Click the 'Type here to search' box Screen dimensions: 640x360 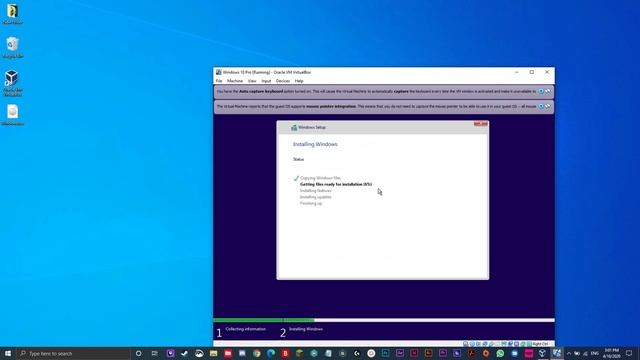click(x=73, y=353)
